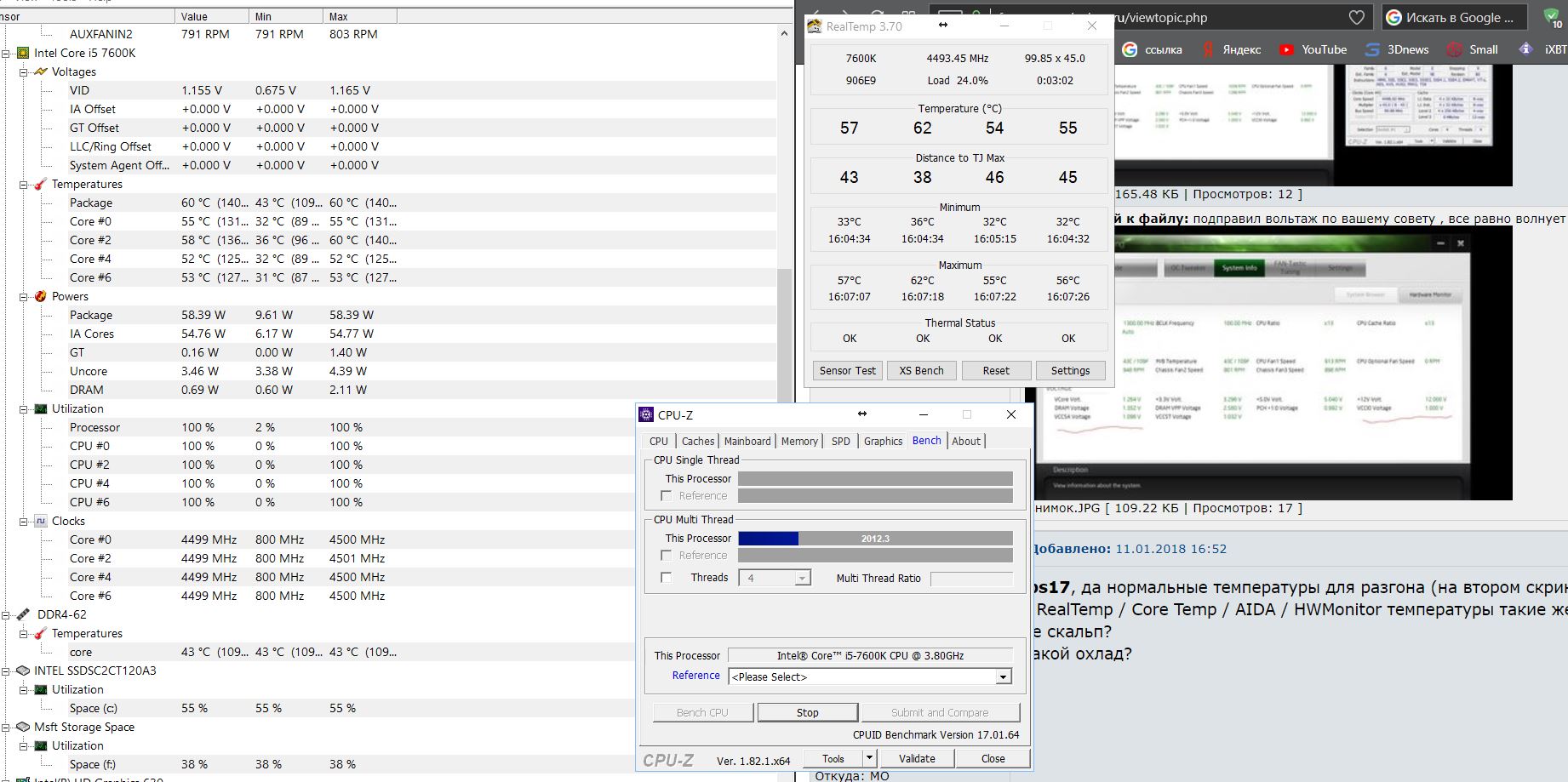Collapse the Clocks group expander
Image resolution: width=1568 pixels, height=782 pixels.
pyautogui.click(x=24, y=522)
